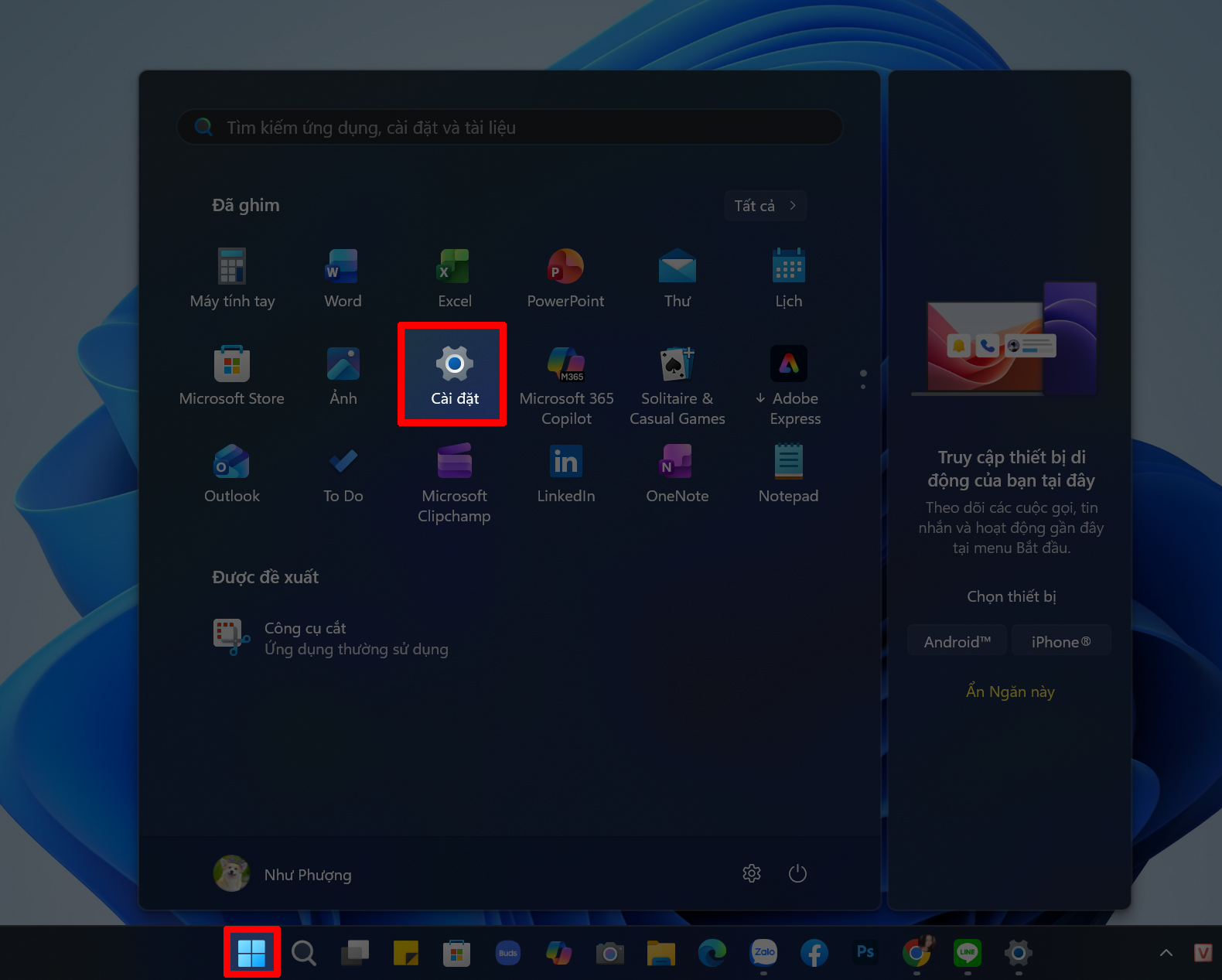This screenshot has width=1222, height=980.
Task: Click the Start menu search field
Action: click(x=510, y=128)
